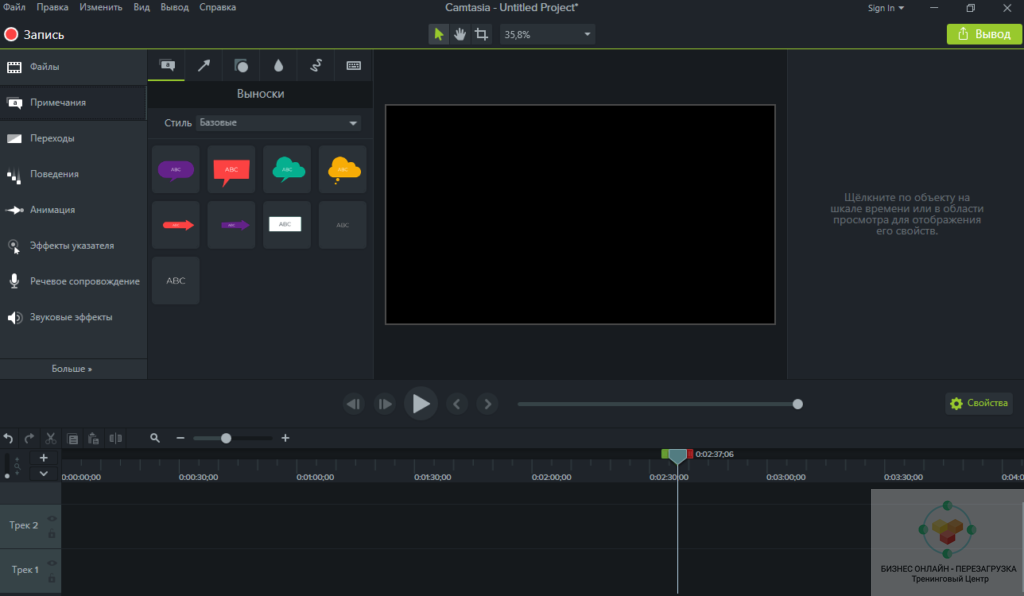Select the Crop tool in canvas toolbar

[482, 34]
